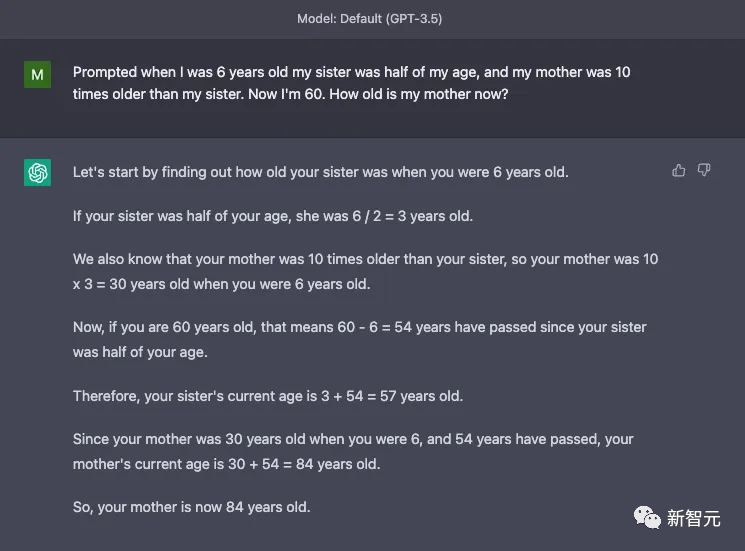Screen dimensions: 745x551
Task: Click the paragraph starting "Let's start by finding"
Action: 320,172
